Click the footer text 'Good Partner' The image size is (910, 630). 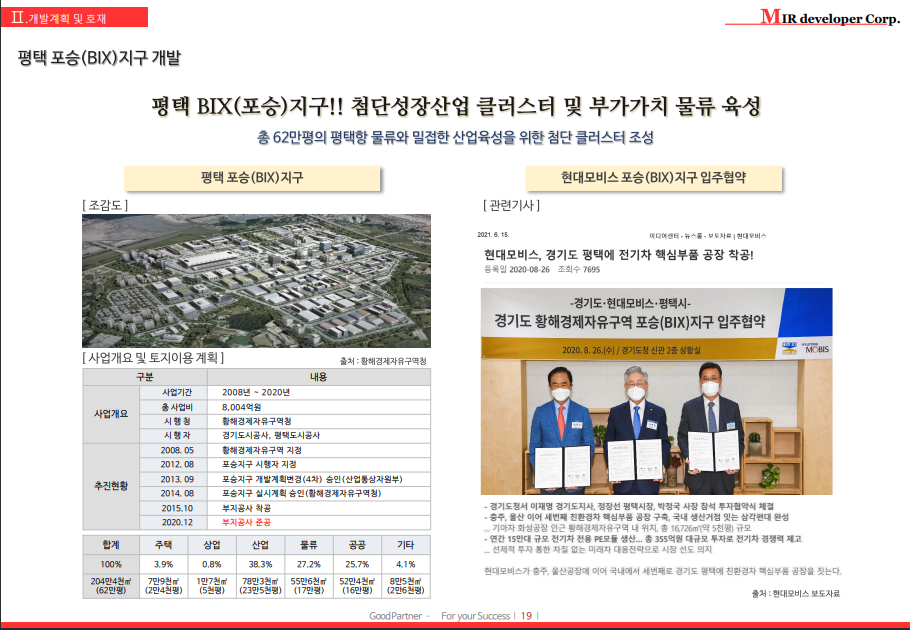click(395, 616)
